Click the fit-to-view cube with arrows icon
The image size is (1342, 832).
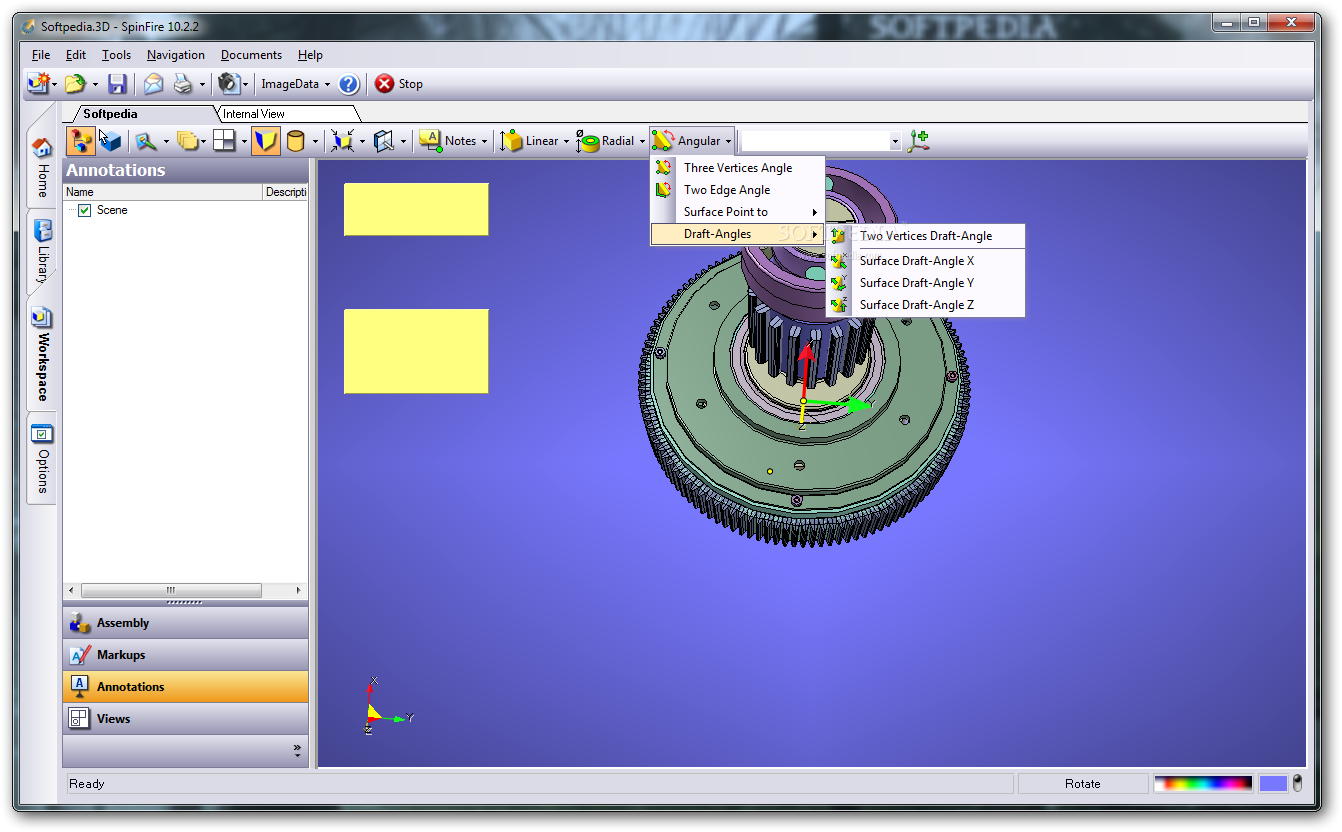point(343,141)
